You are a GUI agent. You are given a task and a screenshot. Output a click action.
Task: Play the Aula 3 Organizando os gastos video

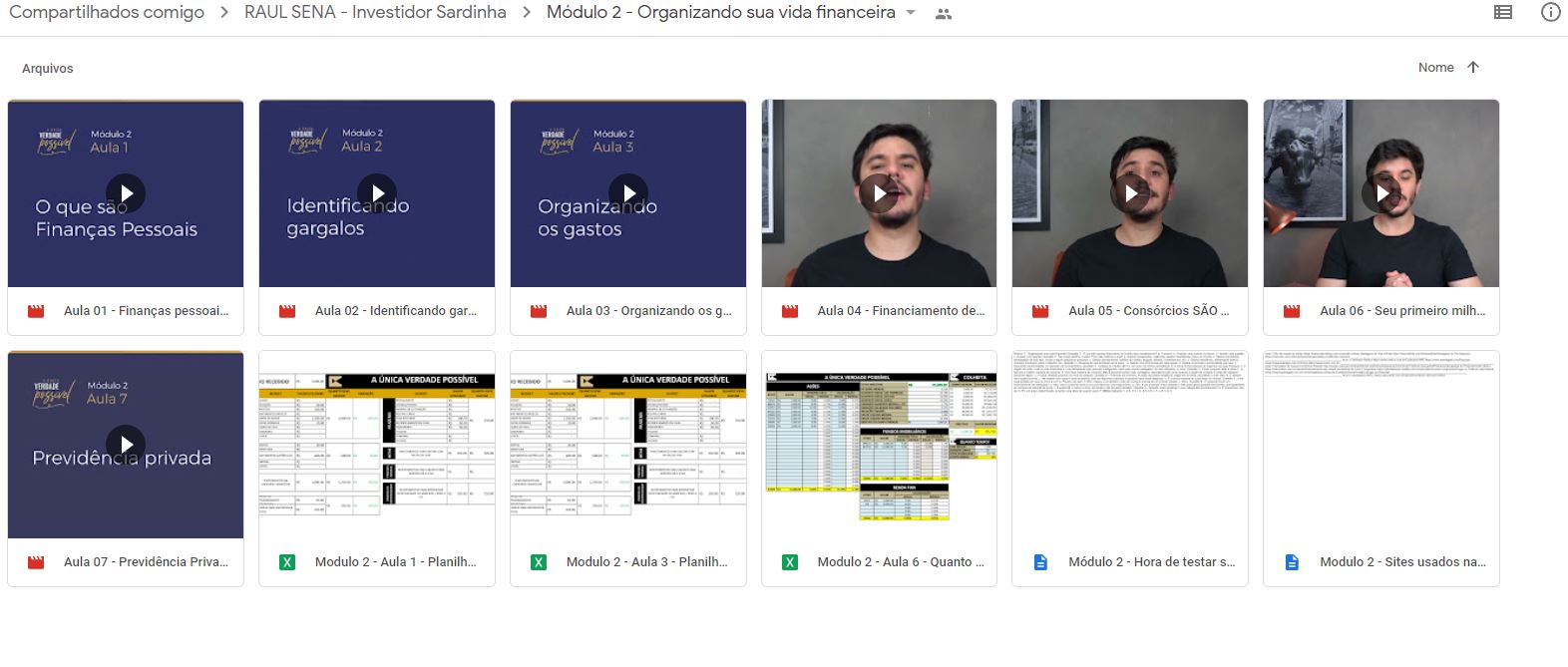628,193
